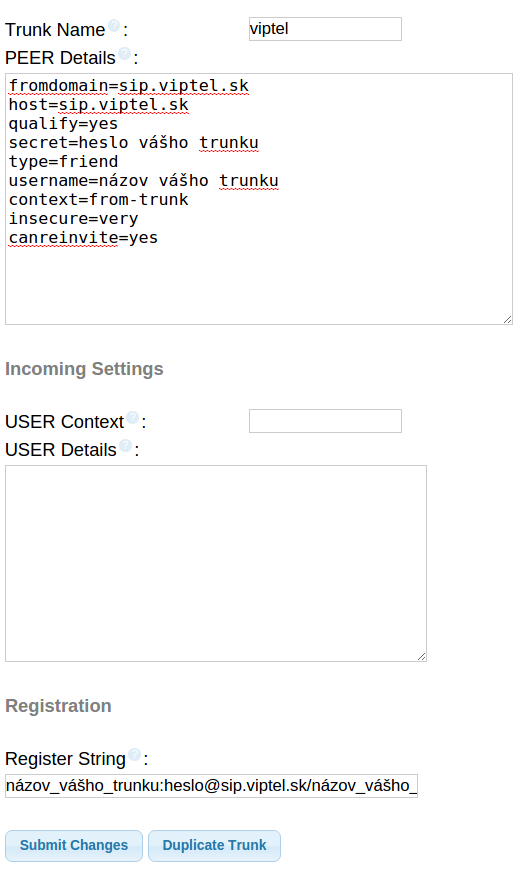This screenshot has width=530, height=879.
Task: Click the help icon beside Trunk Name
Action: 113,26
